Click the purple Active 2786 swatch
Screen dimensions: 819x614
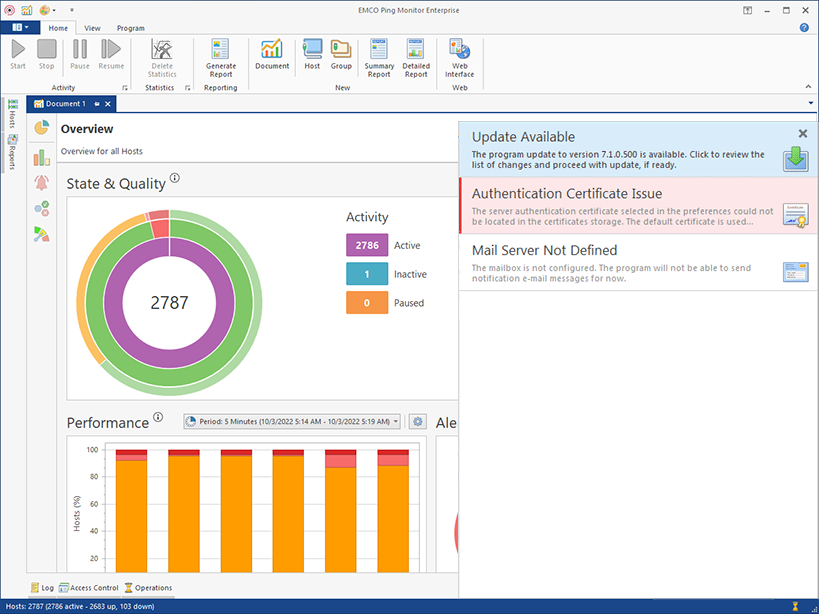367,245
